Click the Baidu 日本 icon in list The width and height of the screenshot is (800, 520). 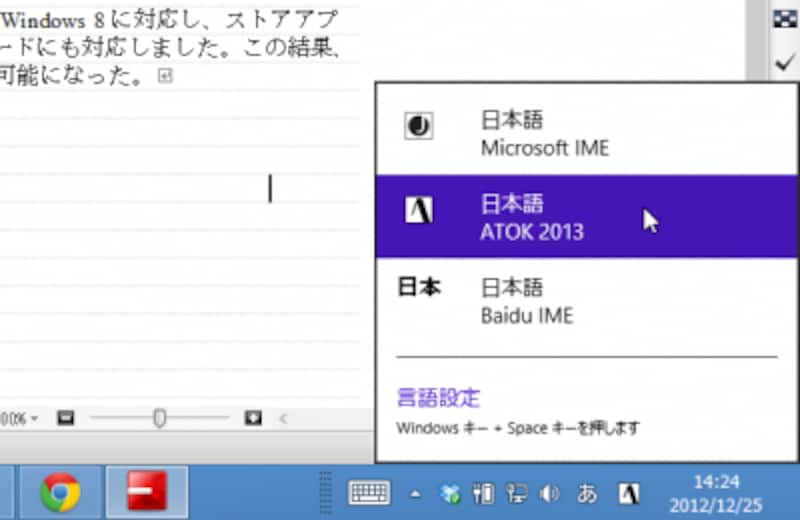coord(419,287)
